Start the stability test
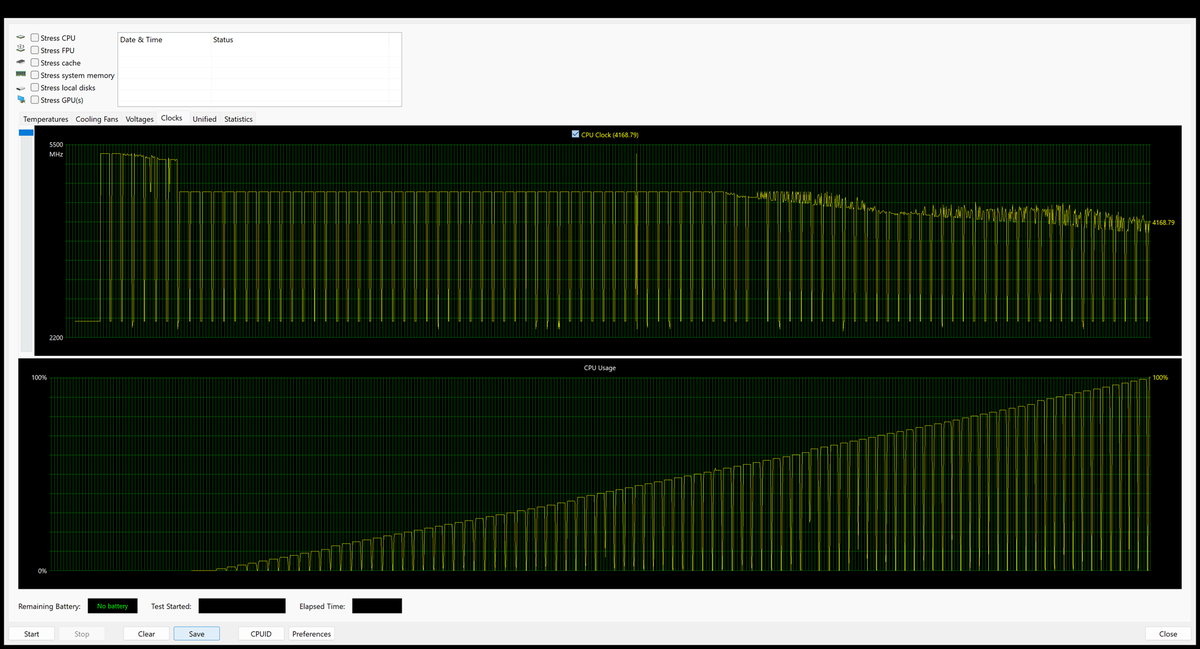1200x649 pixels. point(31,633)
